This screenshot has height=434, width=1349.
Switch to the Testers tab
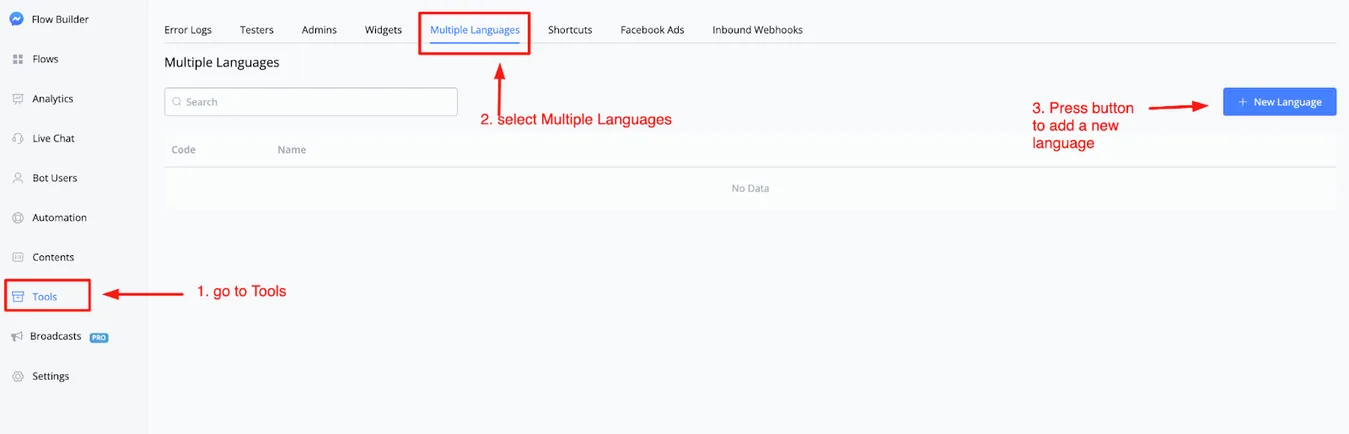[257, 30]
